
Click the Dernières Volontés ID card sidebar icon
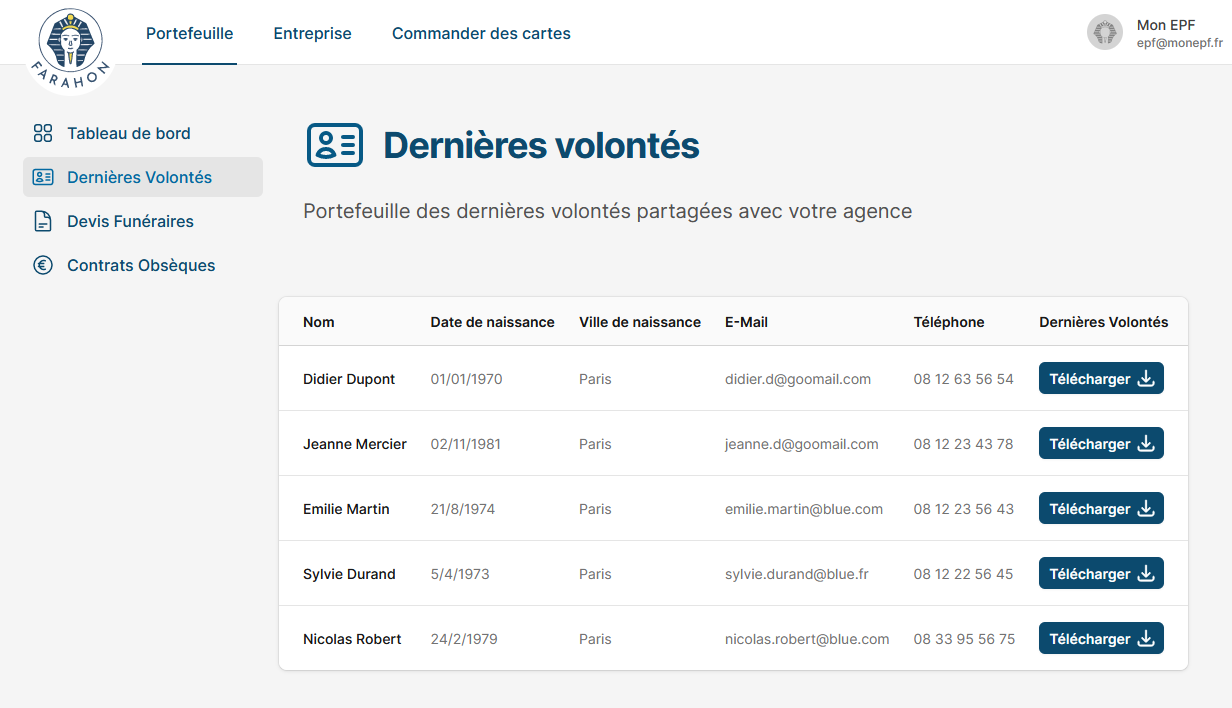[43, 177]
